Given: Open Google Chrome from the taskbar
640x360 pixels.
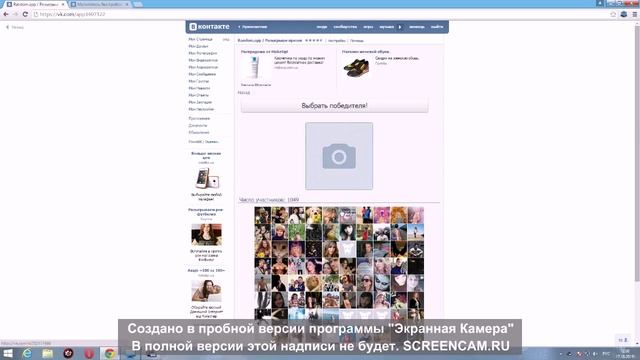Looking at the screenshot, I should (109, 353).
